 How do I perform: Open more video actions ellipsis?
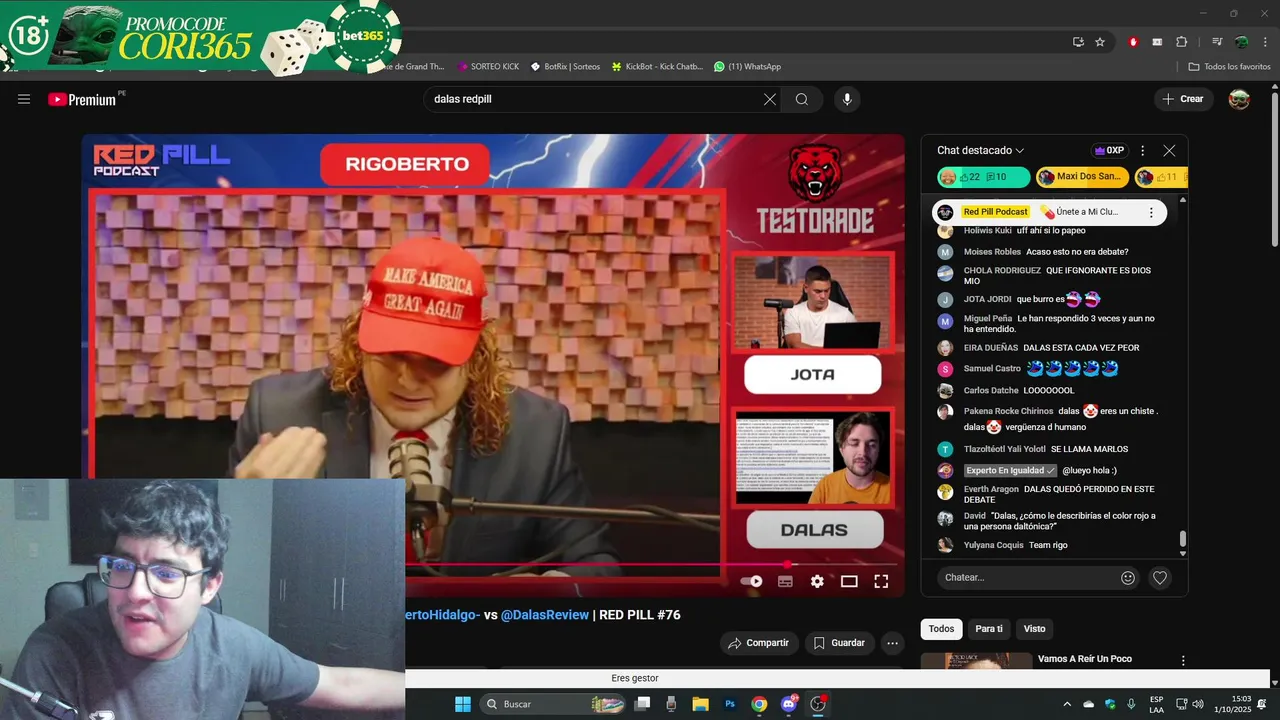point(892,643)
